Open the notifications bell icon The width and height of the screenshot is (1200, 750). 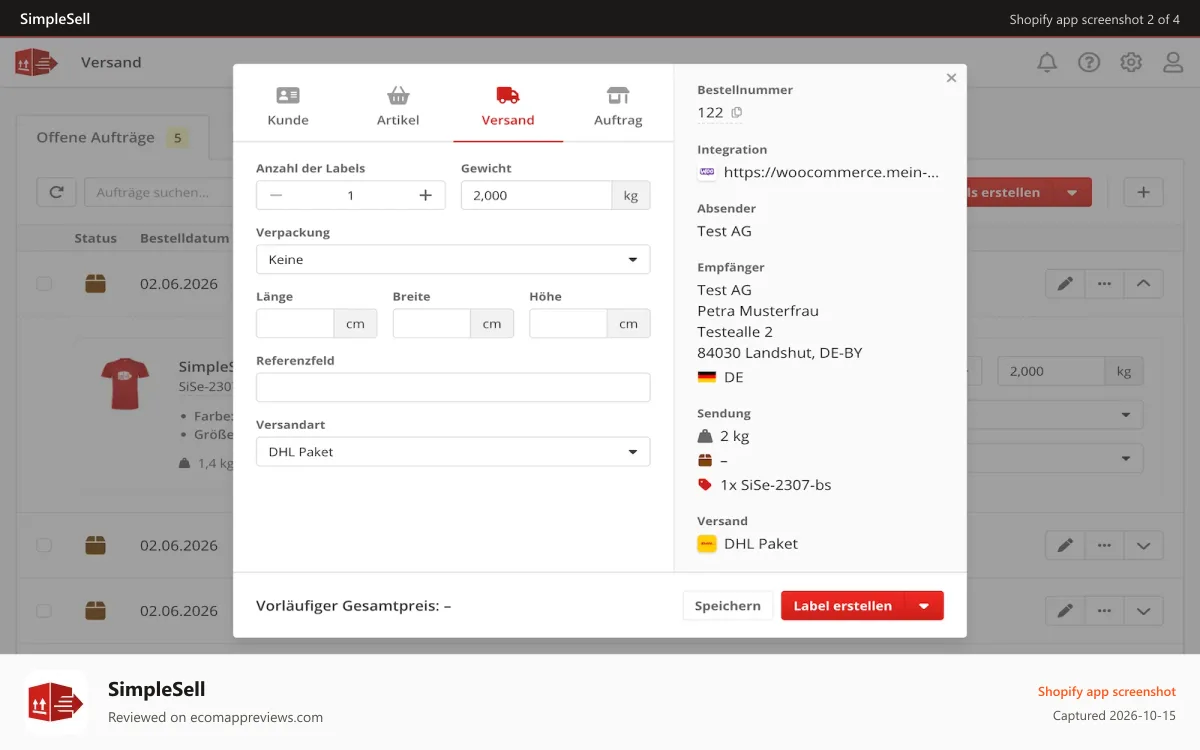point(1047,62)
